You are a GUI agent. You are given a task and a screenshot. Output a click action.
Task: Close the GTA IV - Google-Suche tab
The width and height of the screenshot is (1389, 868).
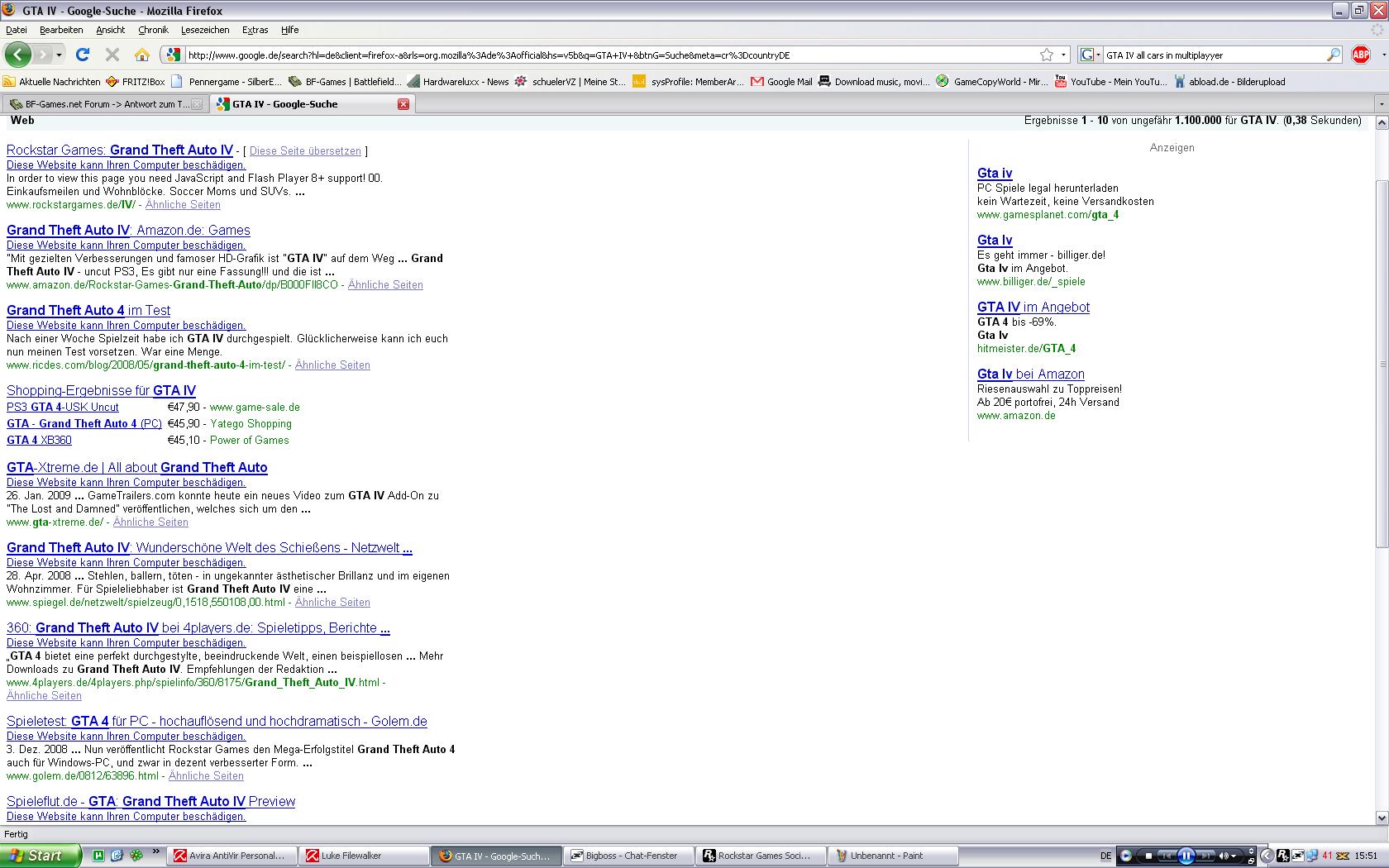tap(403, 104)
